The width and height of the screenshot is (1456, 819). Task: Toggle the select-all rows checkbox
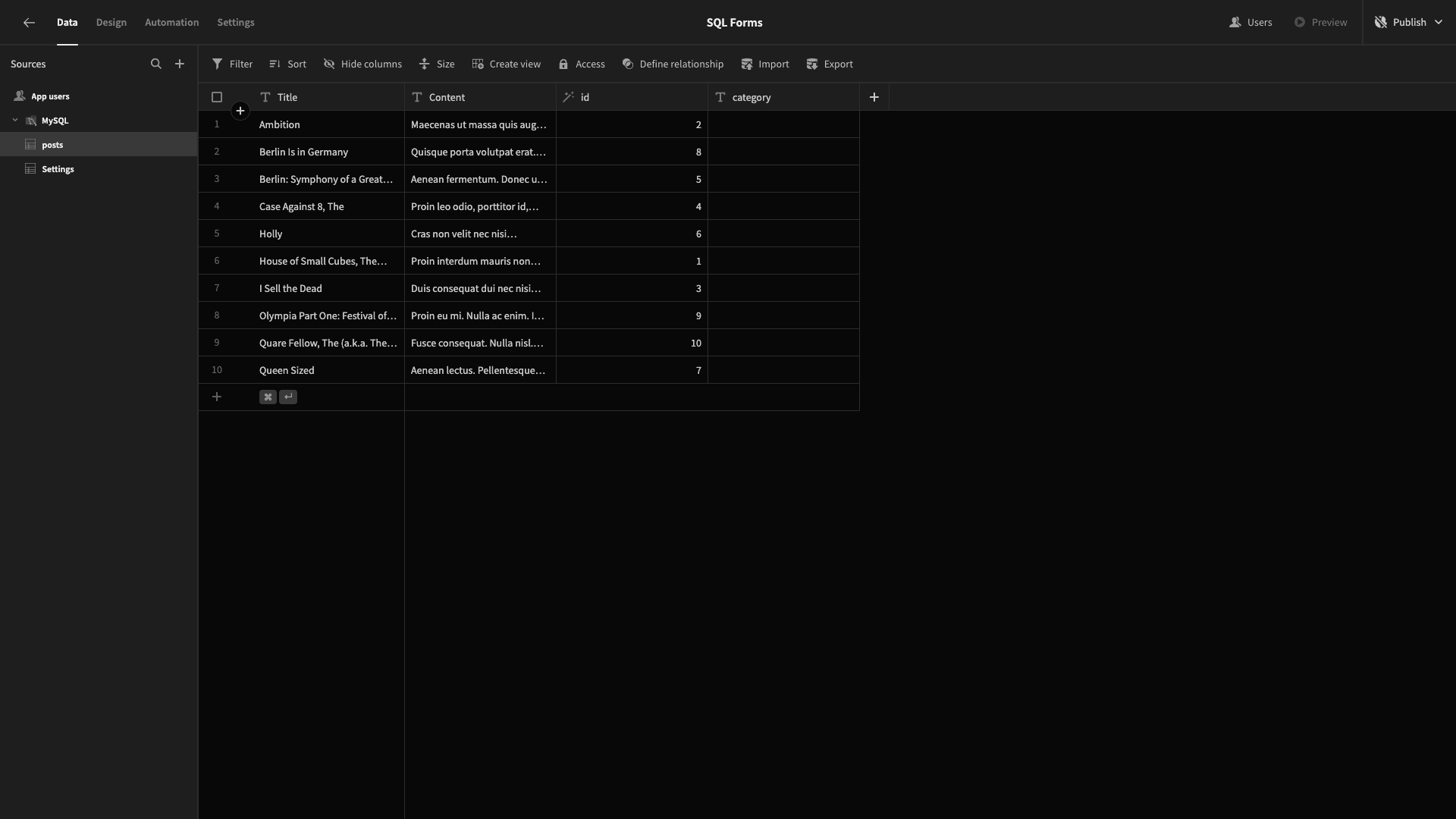click(x=217, y=97)
